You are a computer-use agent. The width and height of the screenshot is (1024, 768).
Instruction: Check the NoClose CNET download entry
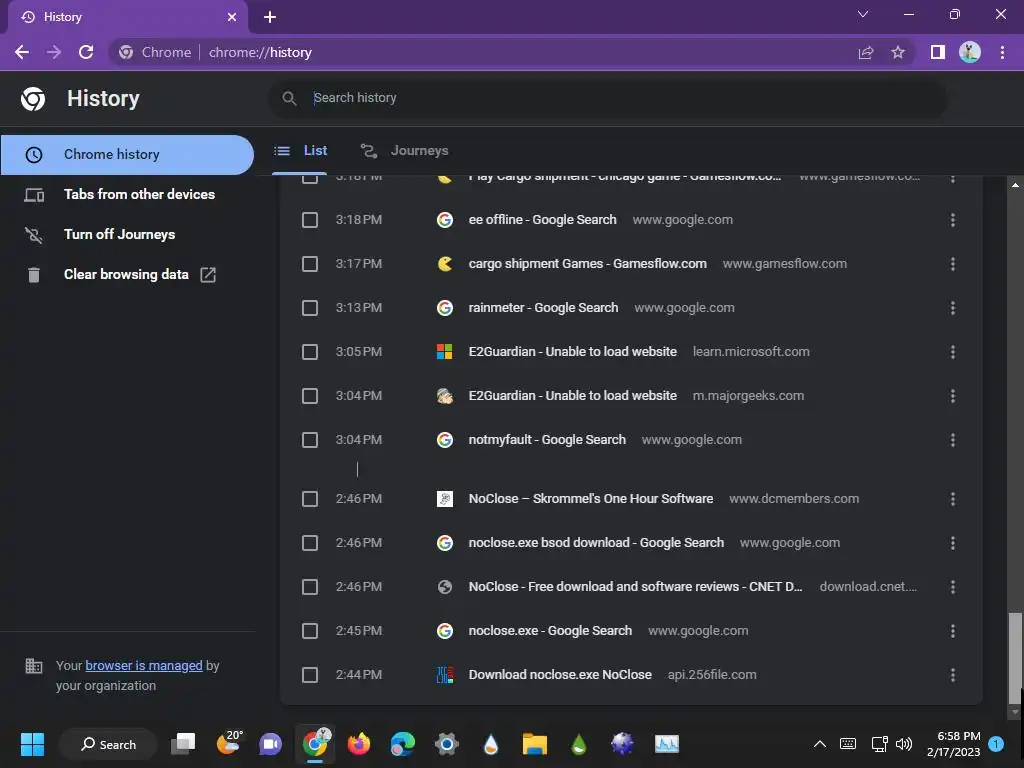310,587
